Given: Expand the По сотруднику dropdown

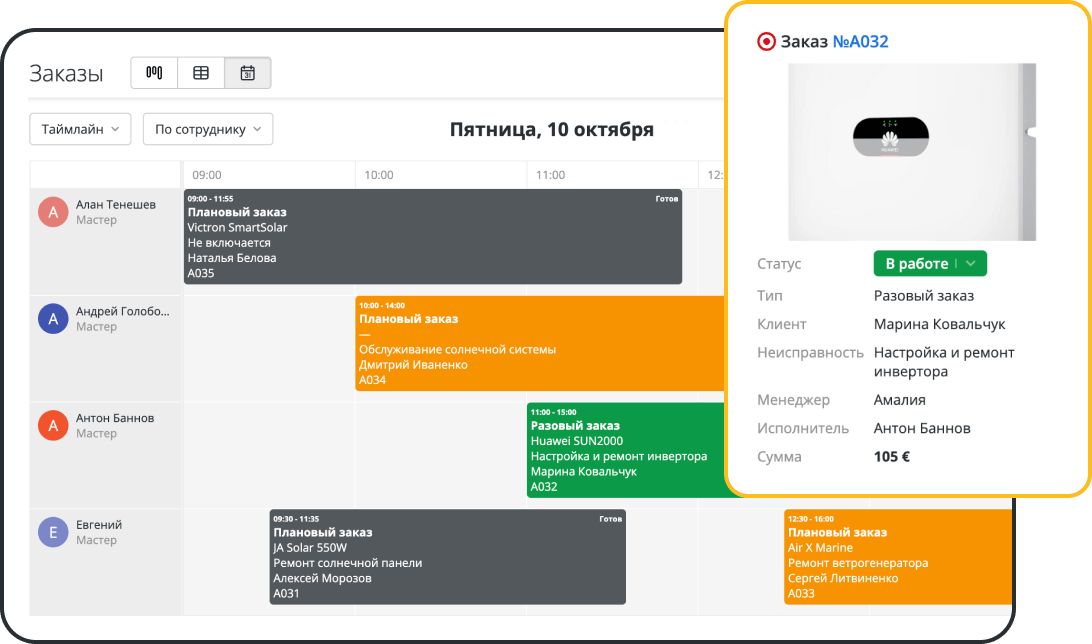Looking at the screenshot, I should 207,129.
